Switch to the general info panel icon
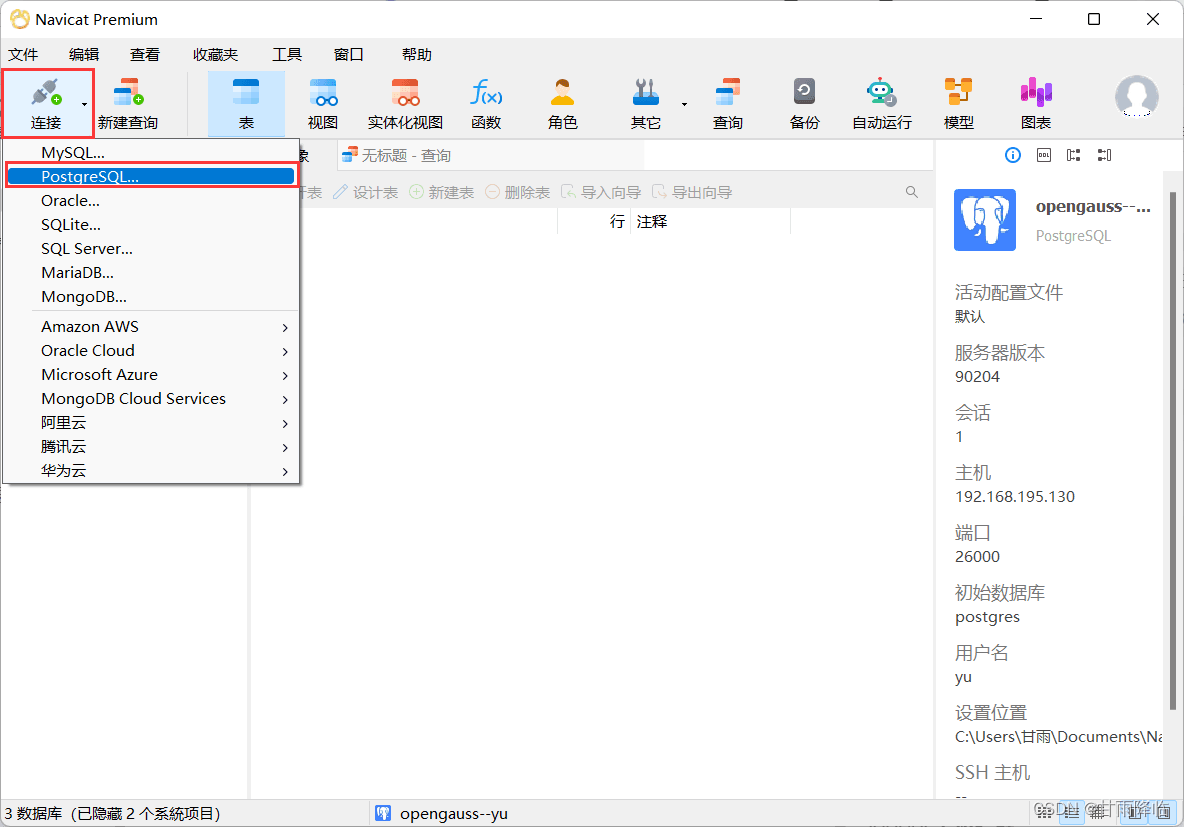This screenshot has height=827, width=1184. [1013, 155]
